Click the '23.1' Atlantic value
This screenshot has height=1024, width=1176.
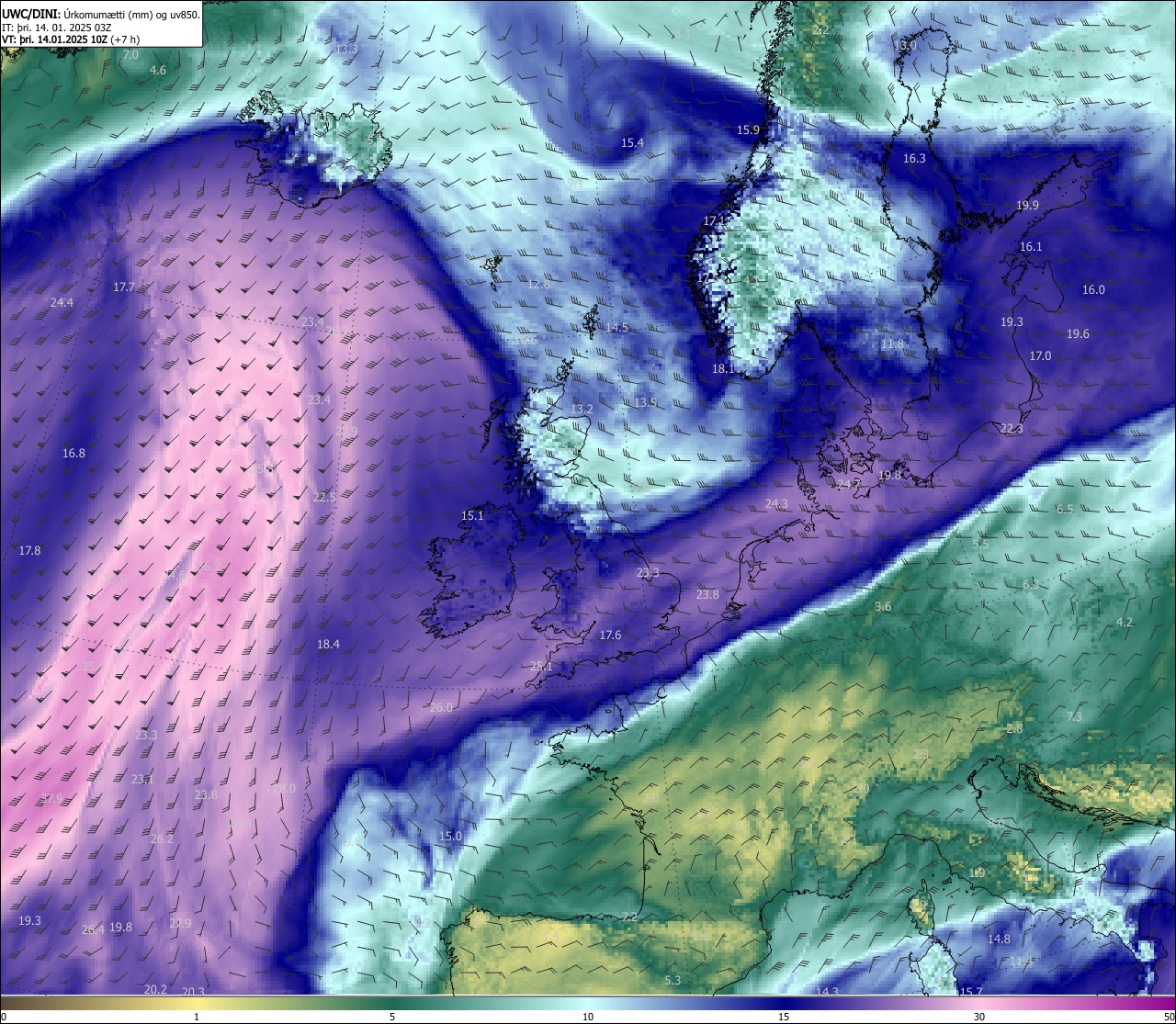142,779
